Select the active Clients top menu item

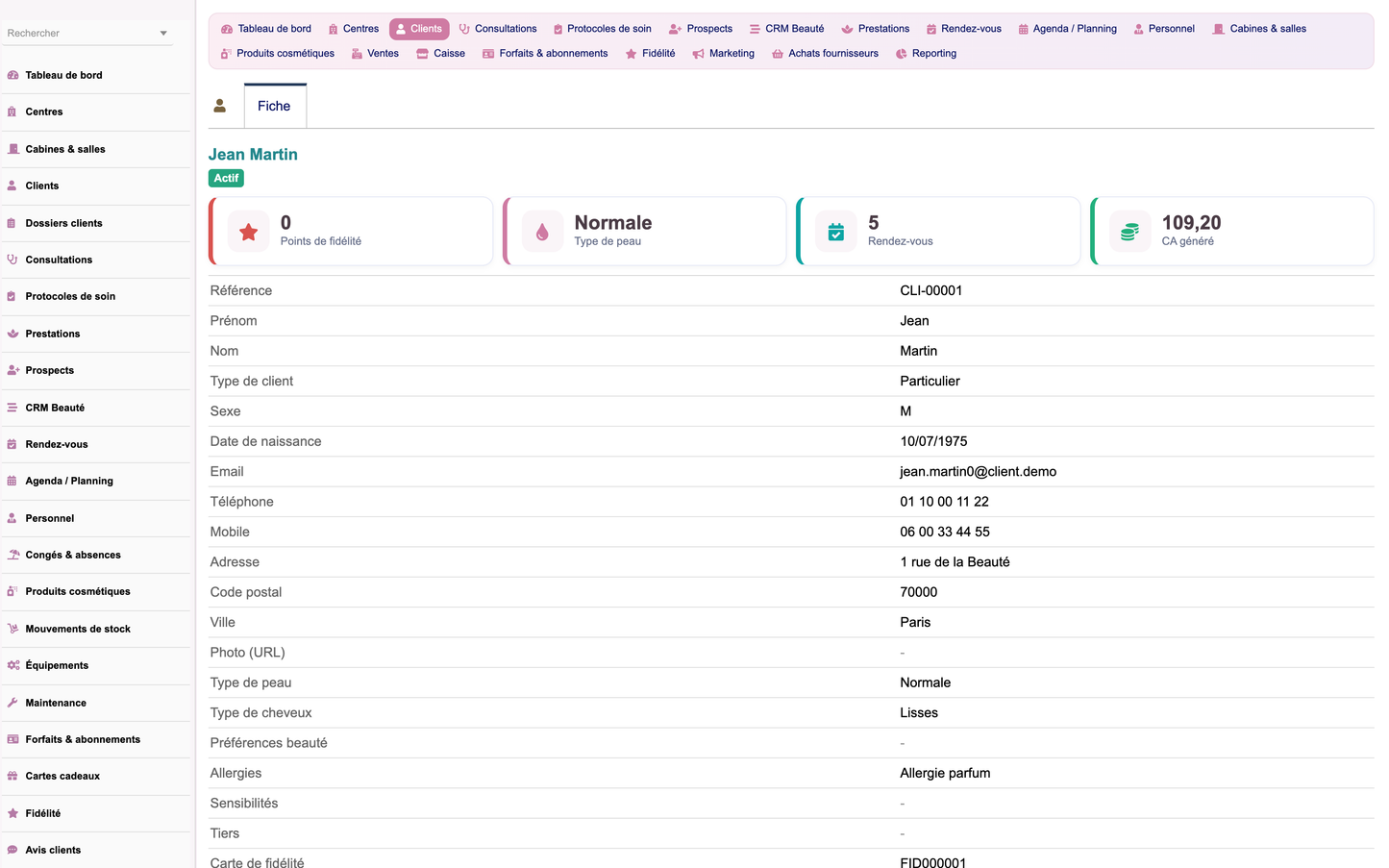point(419,29)
